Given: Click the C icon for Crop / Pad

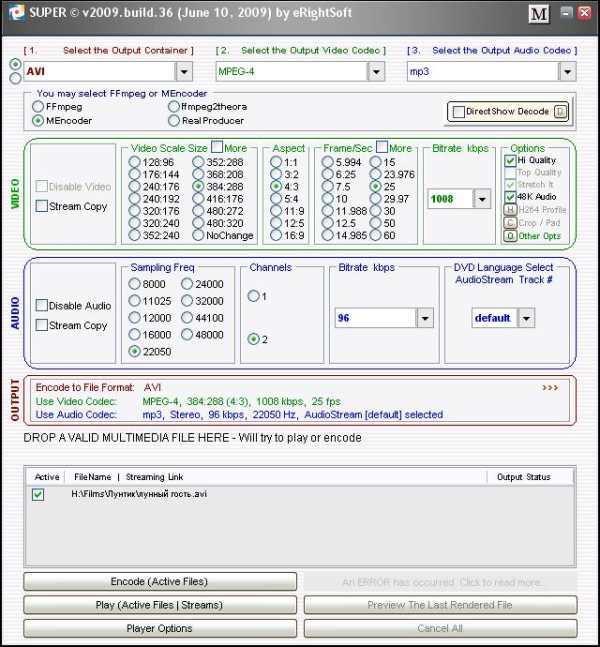Looking at the screenshot, I should [510, 223].
